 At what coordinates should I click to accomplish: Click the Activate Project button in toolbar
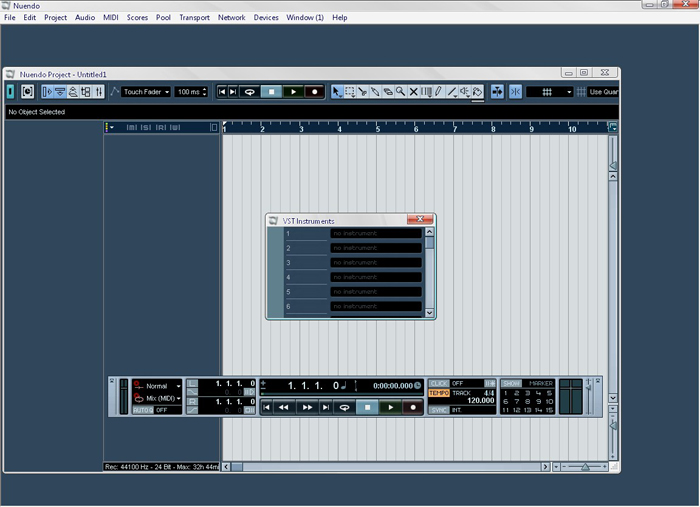coord(10,92)
